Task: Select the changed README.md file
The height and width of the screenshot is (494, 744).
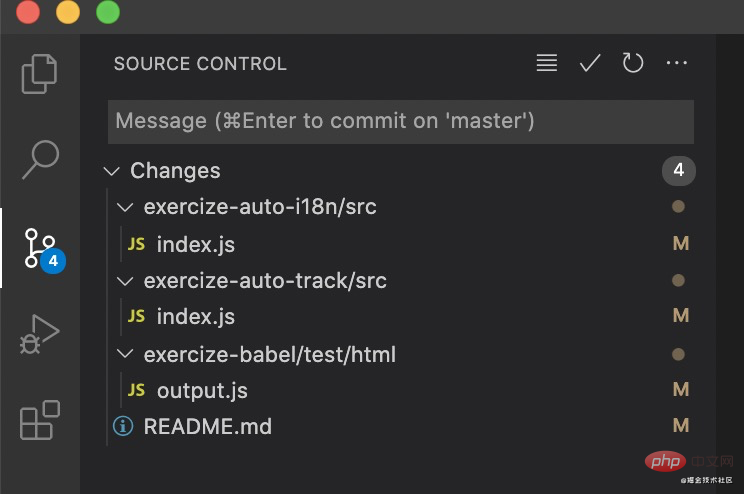Action: pos(208,426)
